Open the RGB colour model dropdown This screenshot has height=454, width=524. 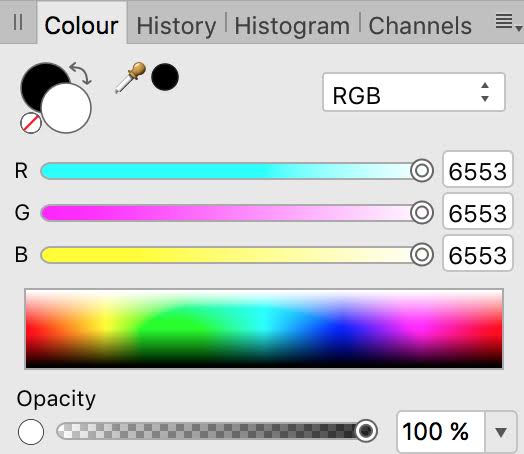414,92
